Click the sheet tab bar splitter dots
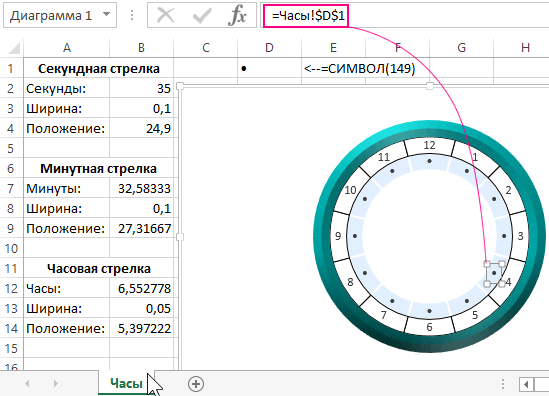 [x=503, y=384]
